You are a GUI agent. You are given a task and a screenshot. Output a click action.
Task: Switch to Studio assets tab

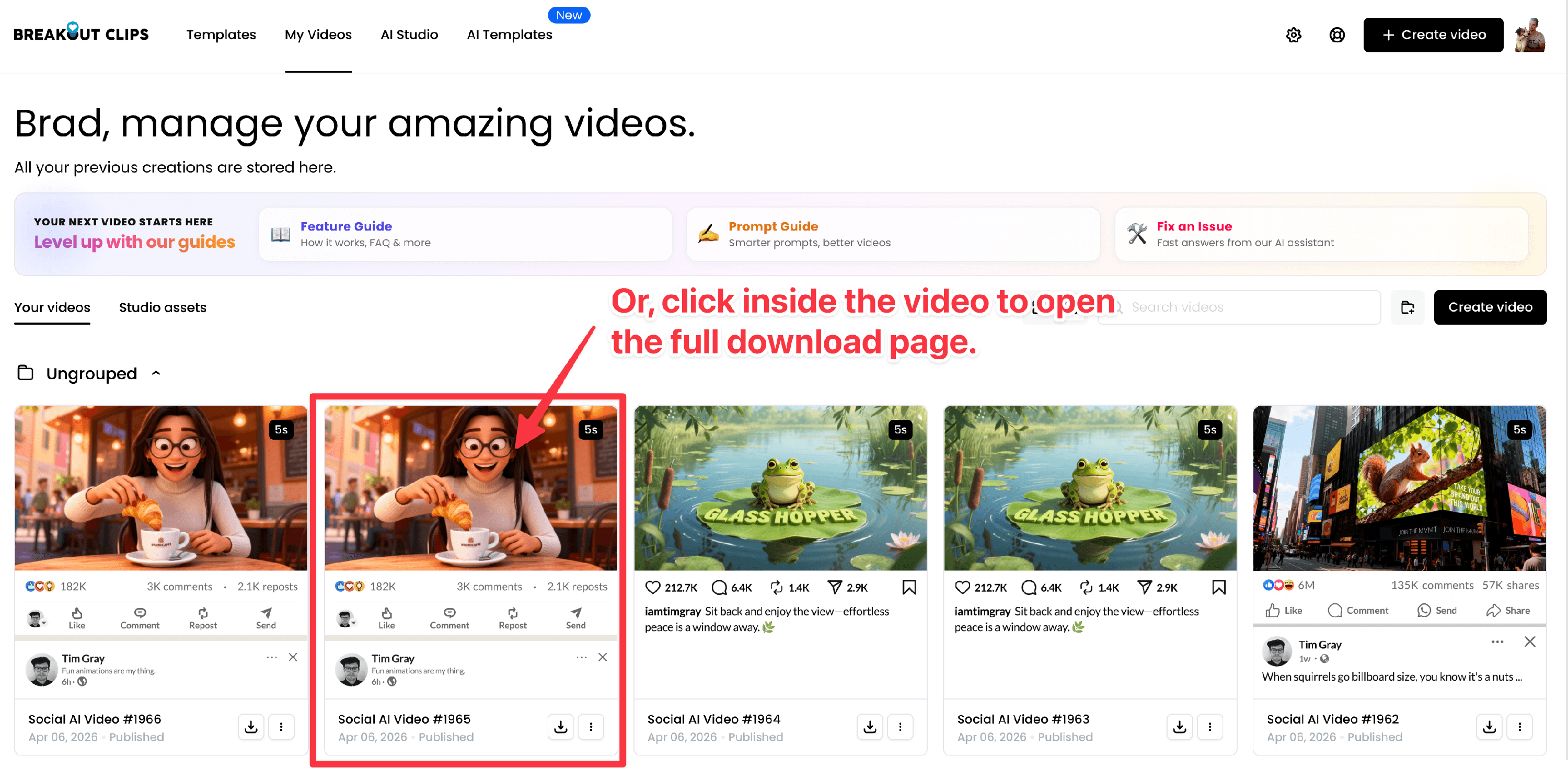tap(163, 307)
